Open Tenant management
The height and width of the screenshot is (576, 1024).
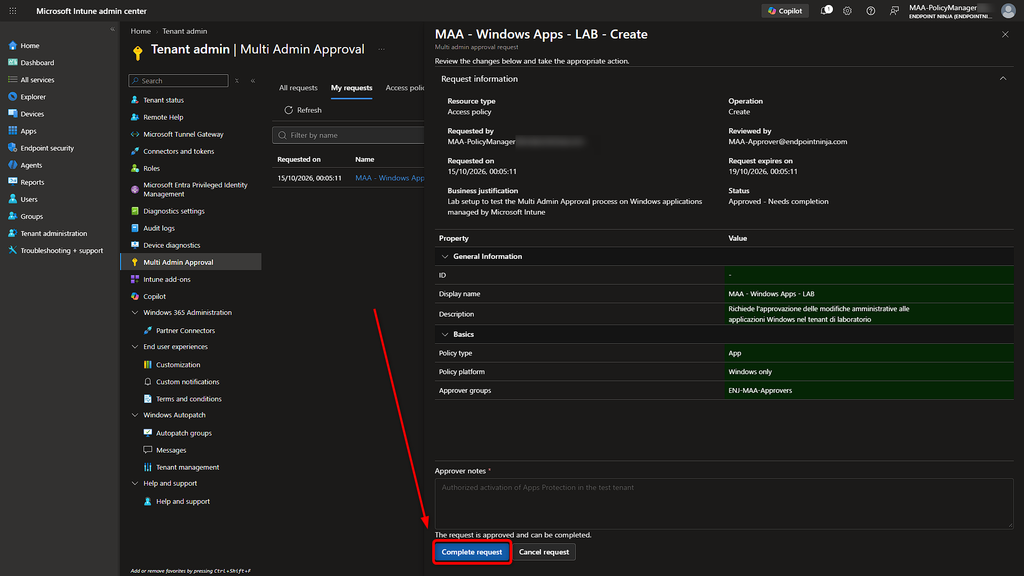point(187,467)
